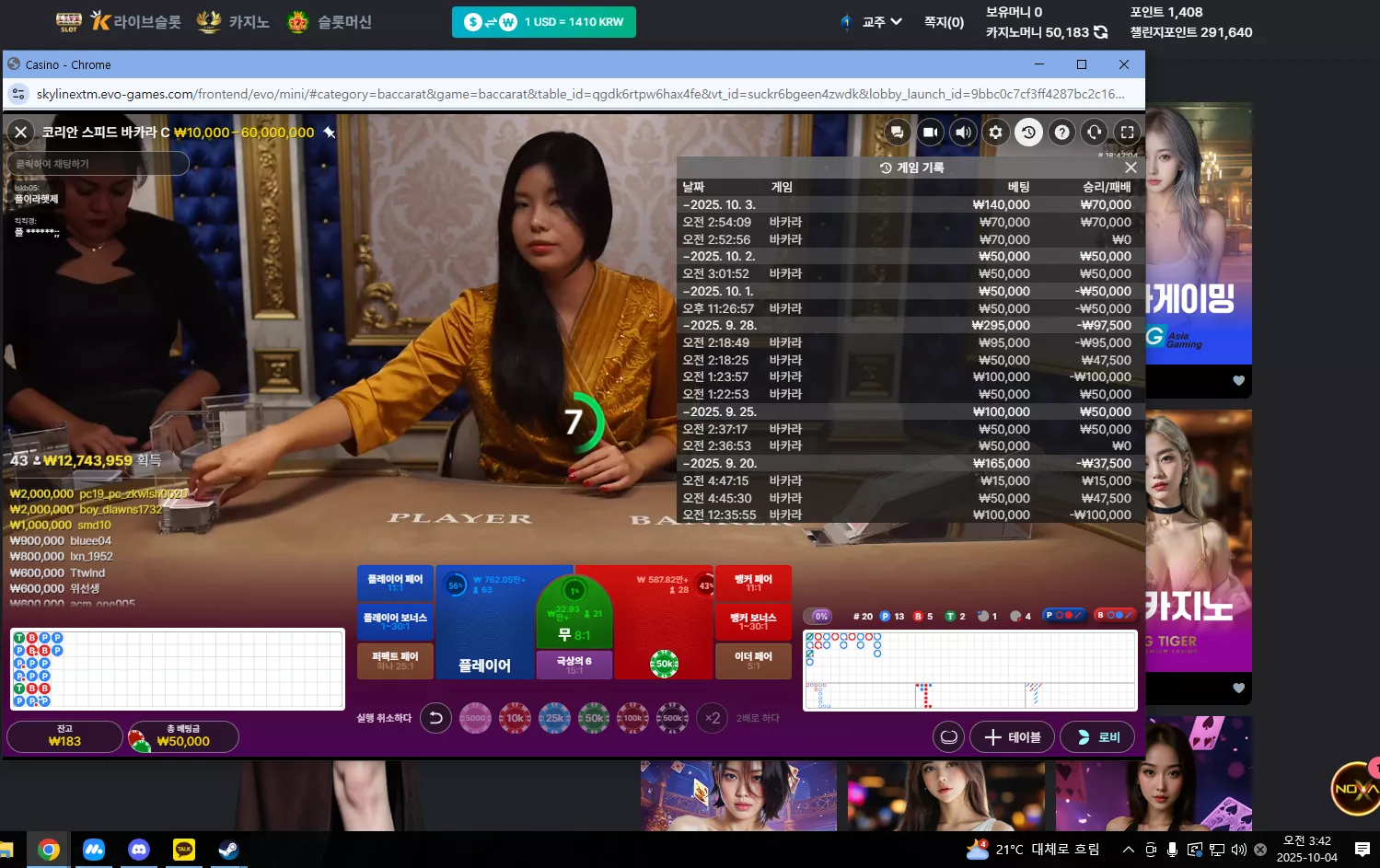Open the 잔고 balance display
This screenshot has width=1380, height=868.
point(64,736)
